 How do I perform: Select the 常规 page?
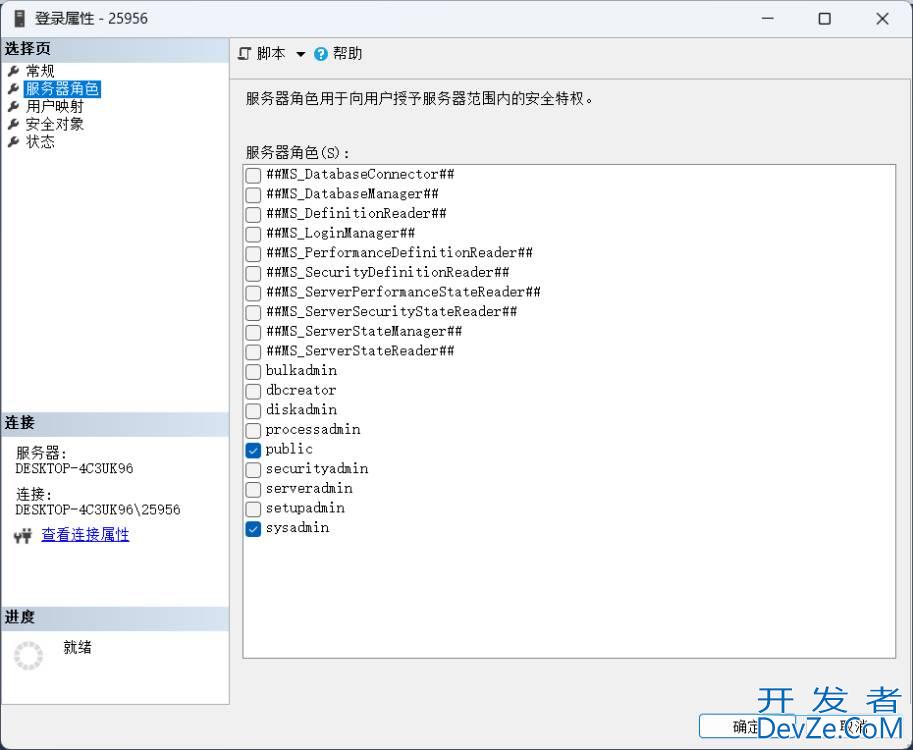40,71
